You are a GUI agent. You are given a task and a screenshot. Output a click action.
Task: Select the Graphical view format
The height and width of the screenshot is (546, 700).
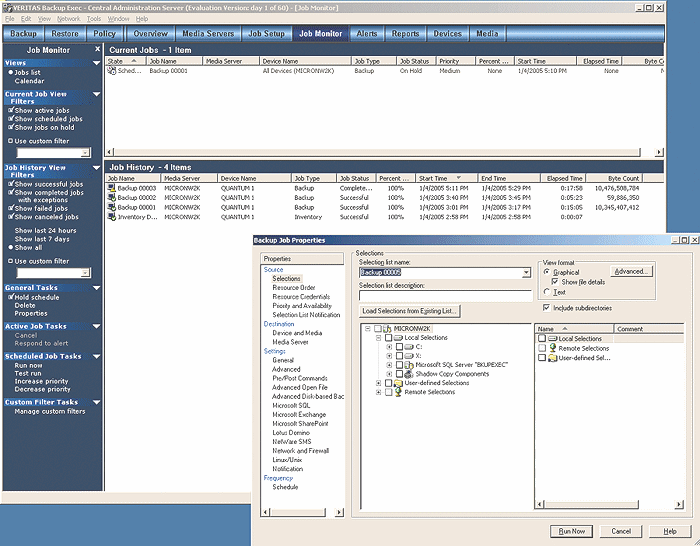(x=547, y=272)
